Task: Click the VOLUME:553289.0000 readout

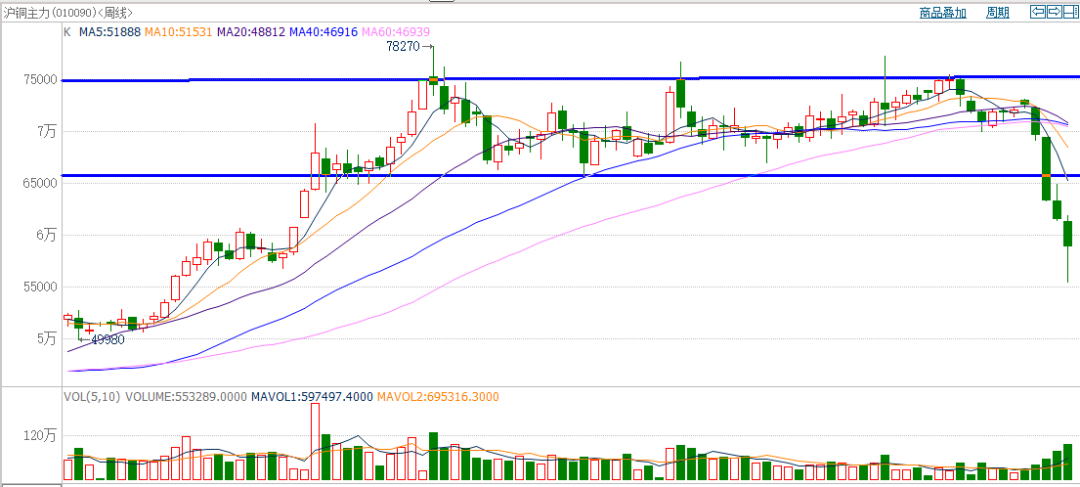Action: [x=187, y=397]
